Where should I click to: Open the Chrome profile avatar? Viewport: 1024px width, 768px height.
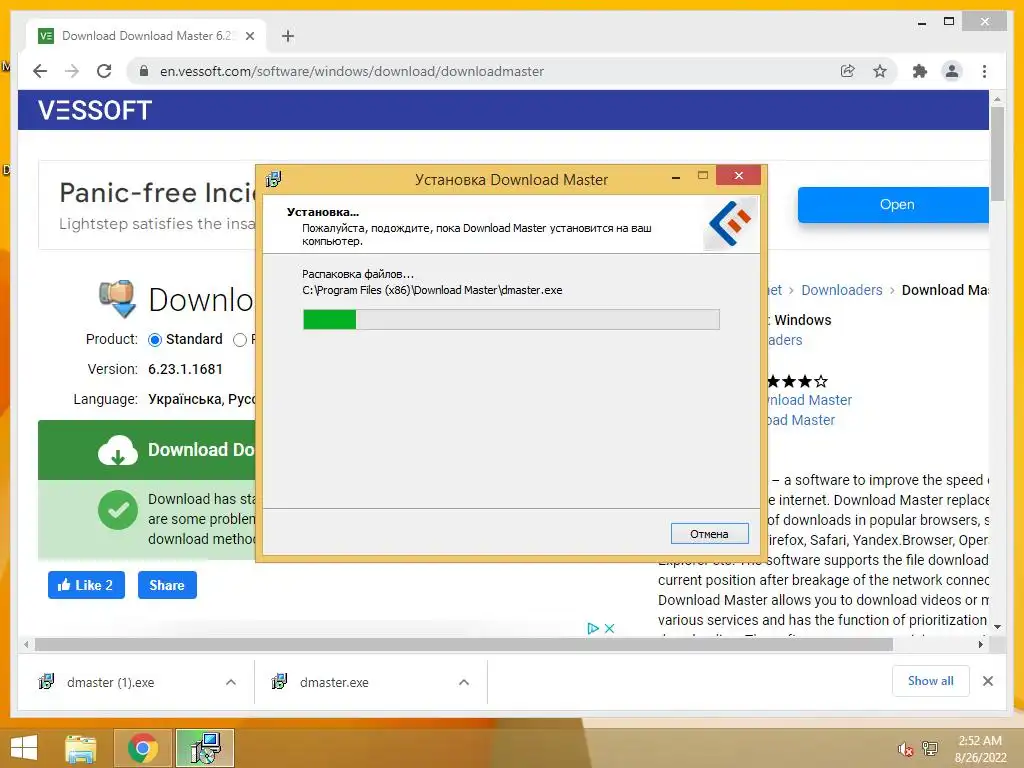pyautogui.click(x=952, y=71)
